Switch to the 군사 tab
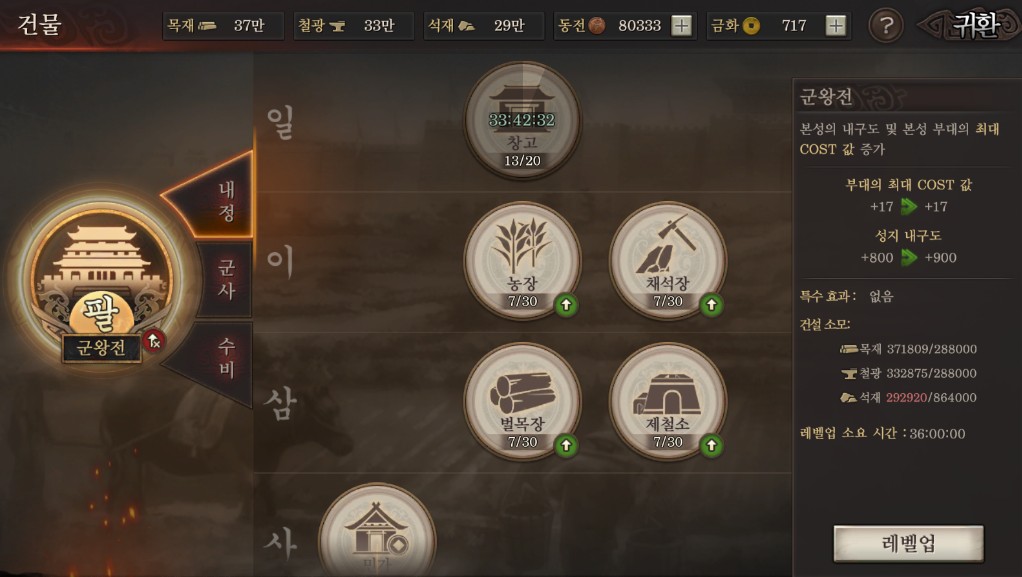Screen dimensions: 1022x577 [x=225, y=279]
